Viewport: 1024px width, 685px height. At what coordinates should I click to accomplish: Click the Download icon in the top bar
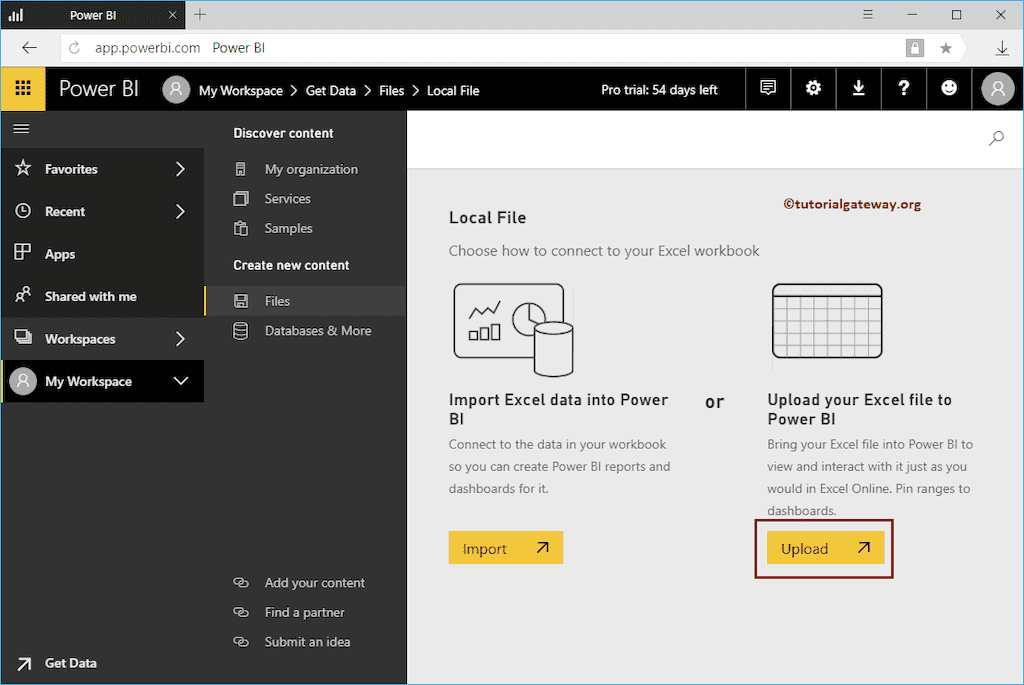tap(858, 89)
